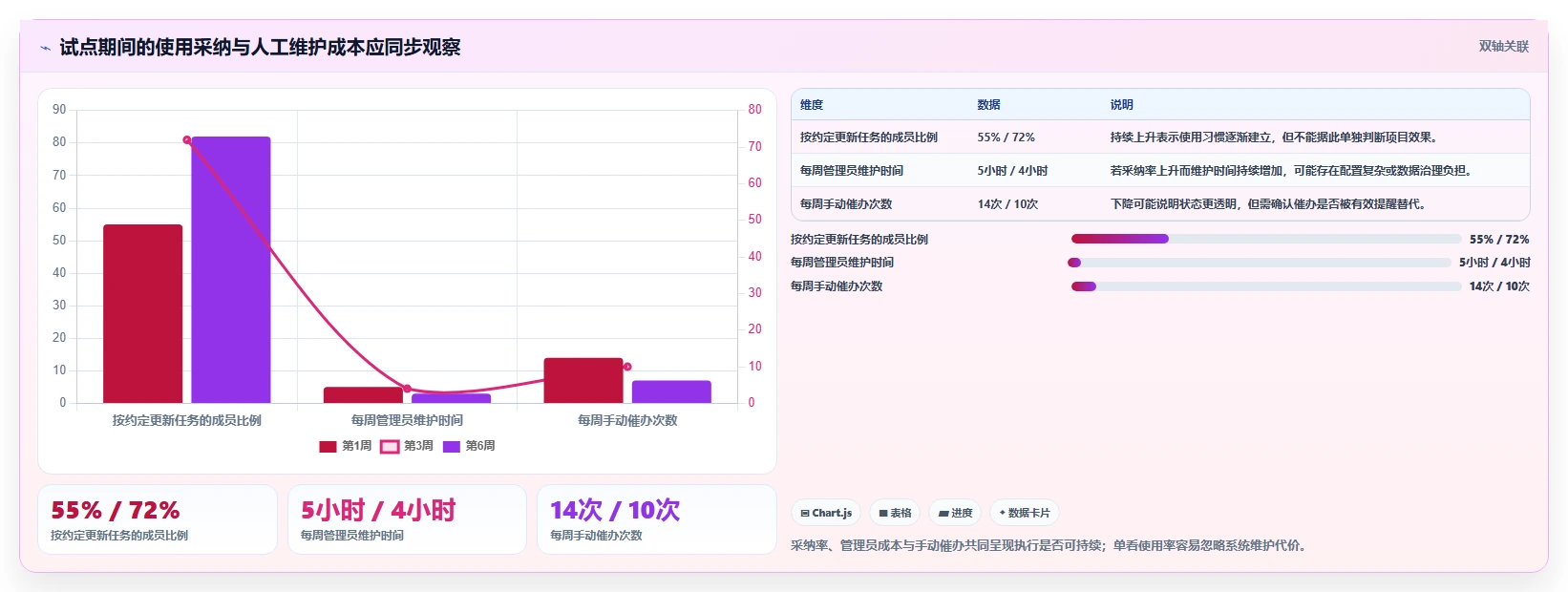Click the explanation starting with 下降可能说明状态更透明

(1268, 204)
